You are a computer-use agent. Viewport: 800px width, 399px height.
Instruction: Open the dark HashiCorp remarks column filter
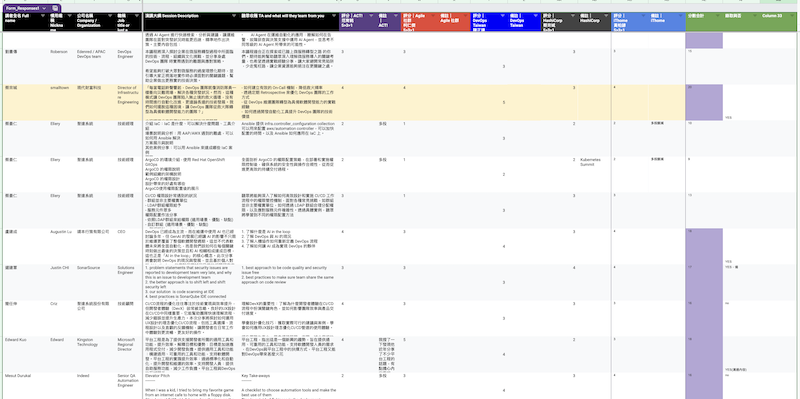(x=606, y=16)
